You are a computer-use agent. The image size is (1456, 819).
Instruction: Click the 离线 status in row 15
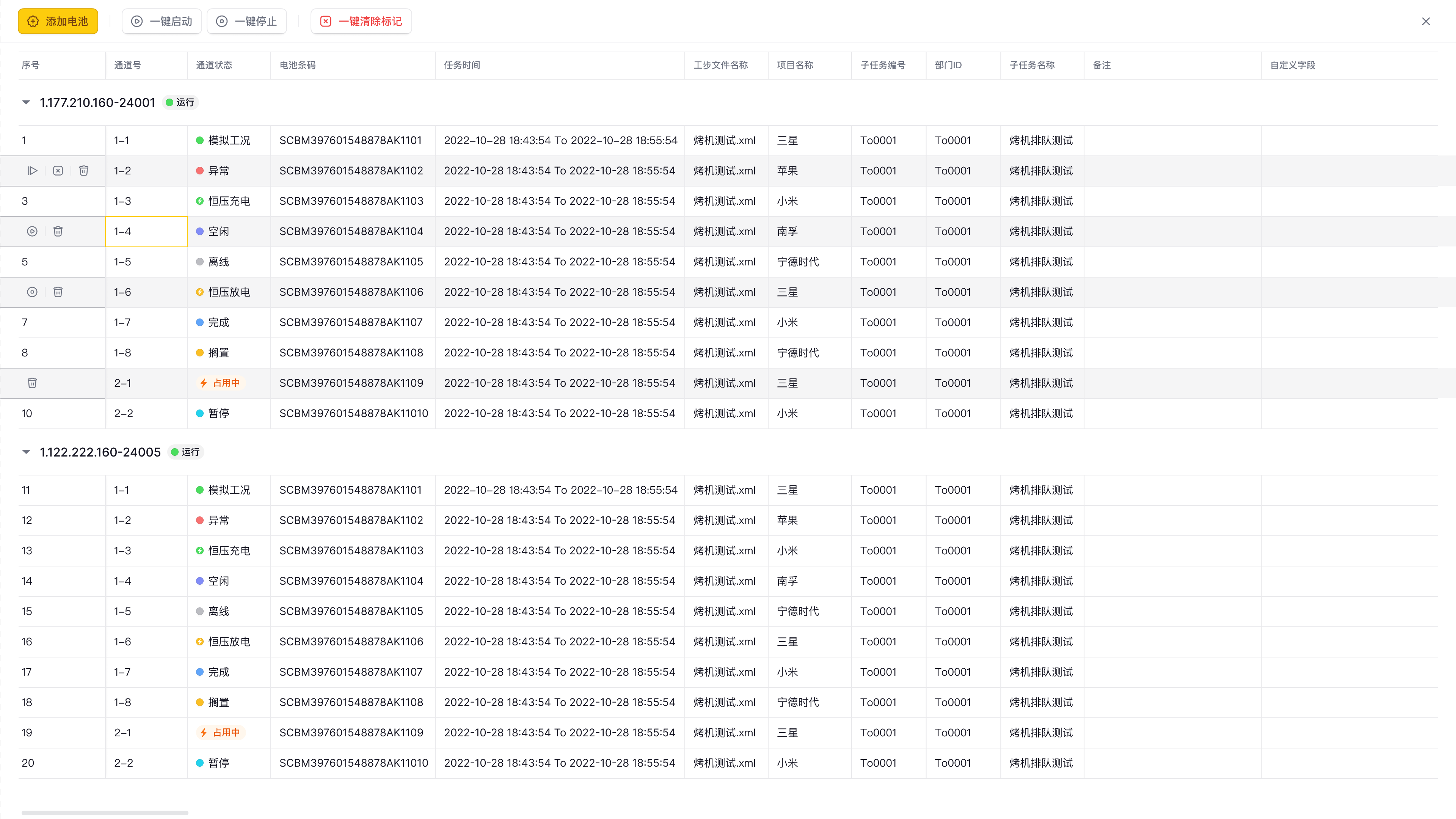tap(212, 611)
